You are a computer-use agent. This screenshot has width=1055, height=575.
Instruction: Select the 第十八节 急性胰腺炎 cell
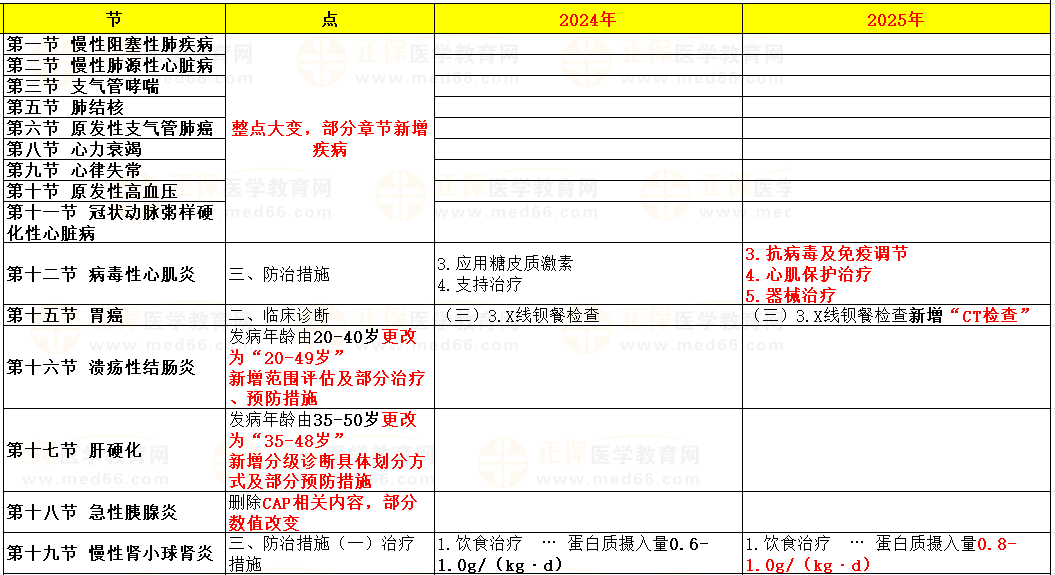114,513
